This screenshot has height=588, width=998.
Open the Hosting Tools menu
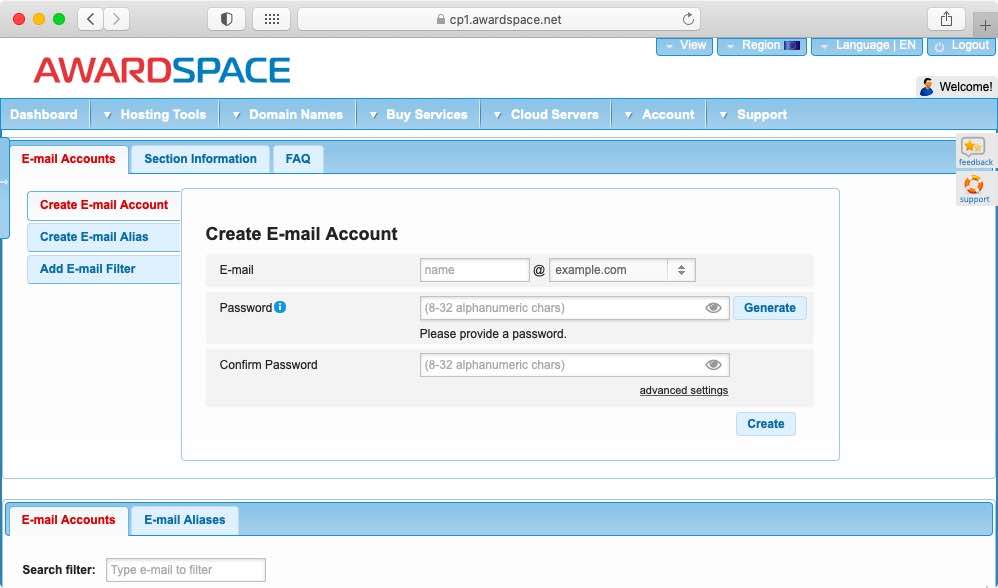162,114
